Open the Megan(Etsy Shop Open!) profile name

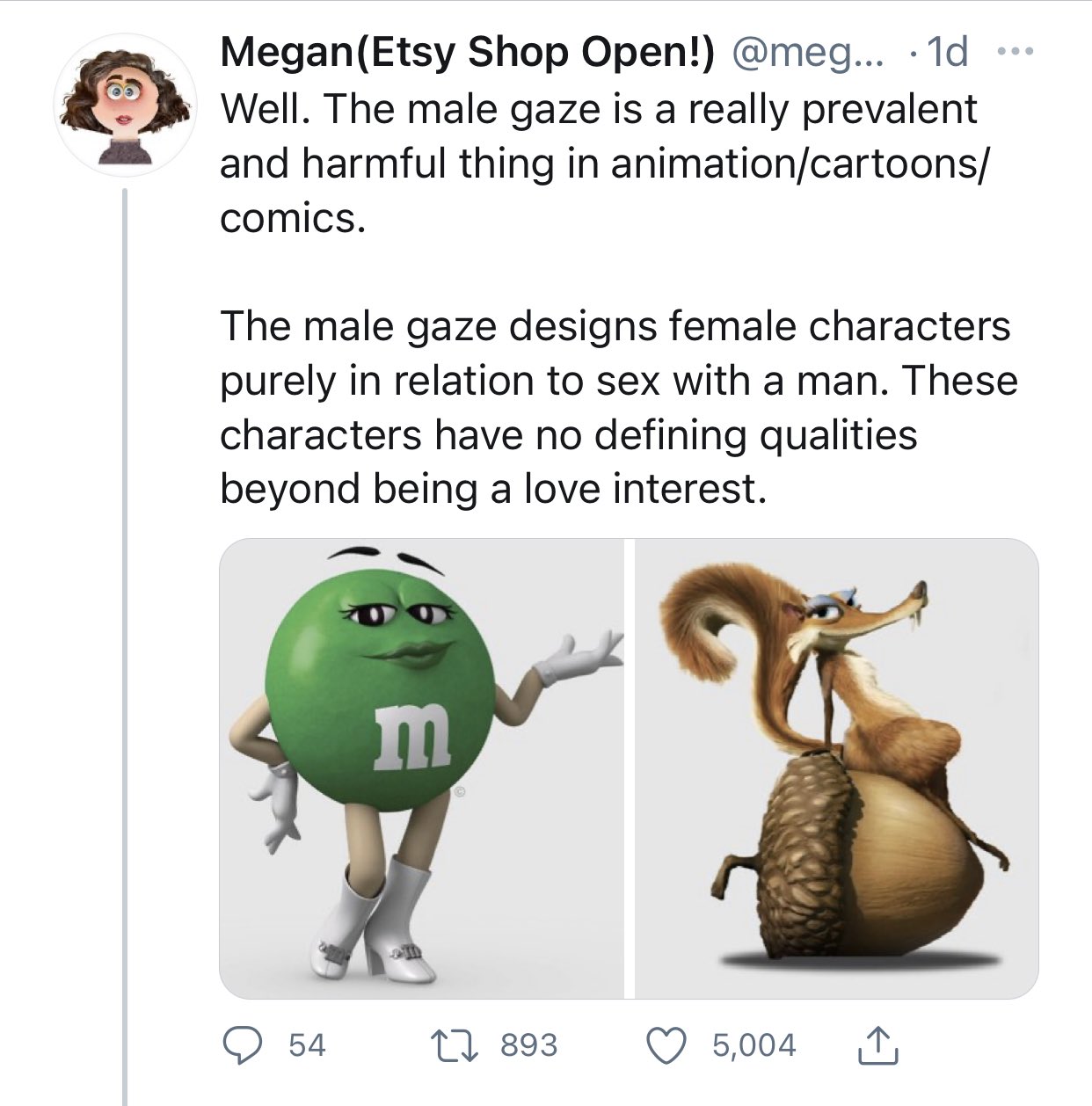tap(467, 54)
